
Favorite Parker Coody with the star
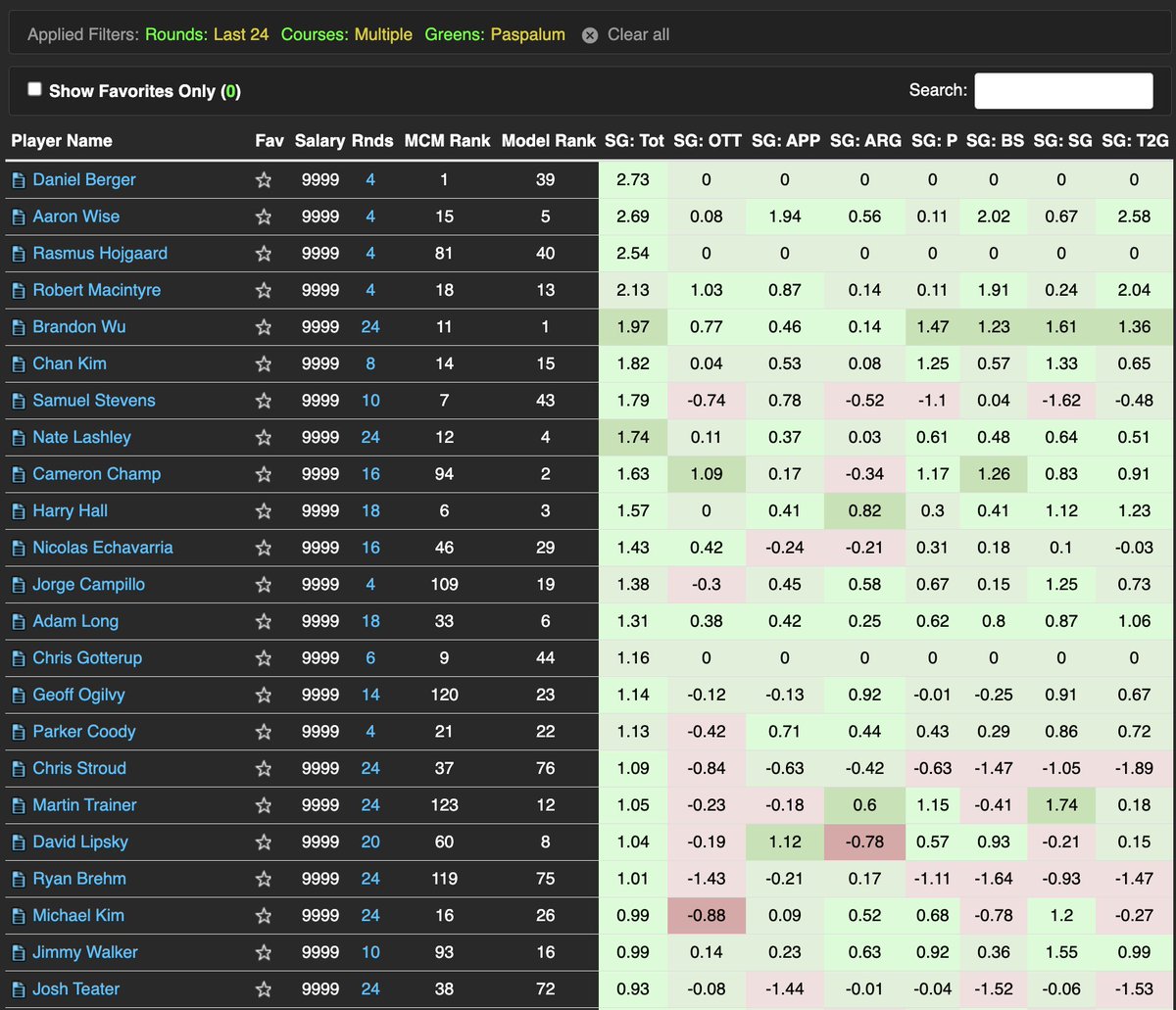[263, 732]
